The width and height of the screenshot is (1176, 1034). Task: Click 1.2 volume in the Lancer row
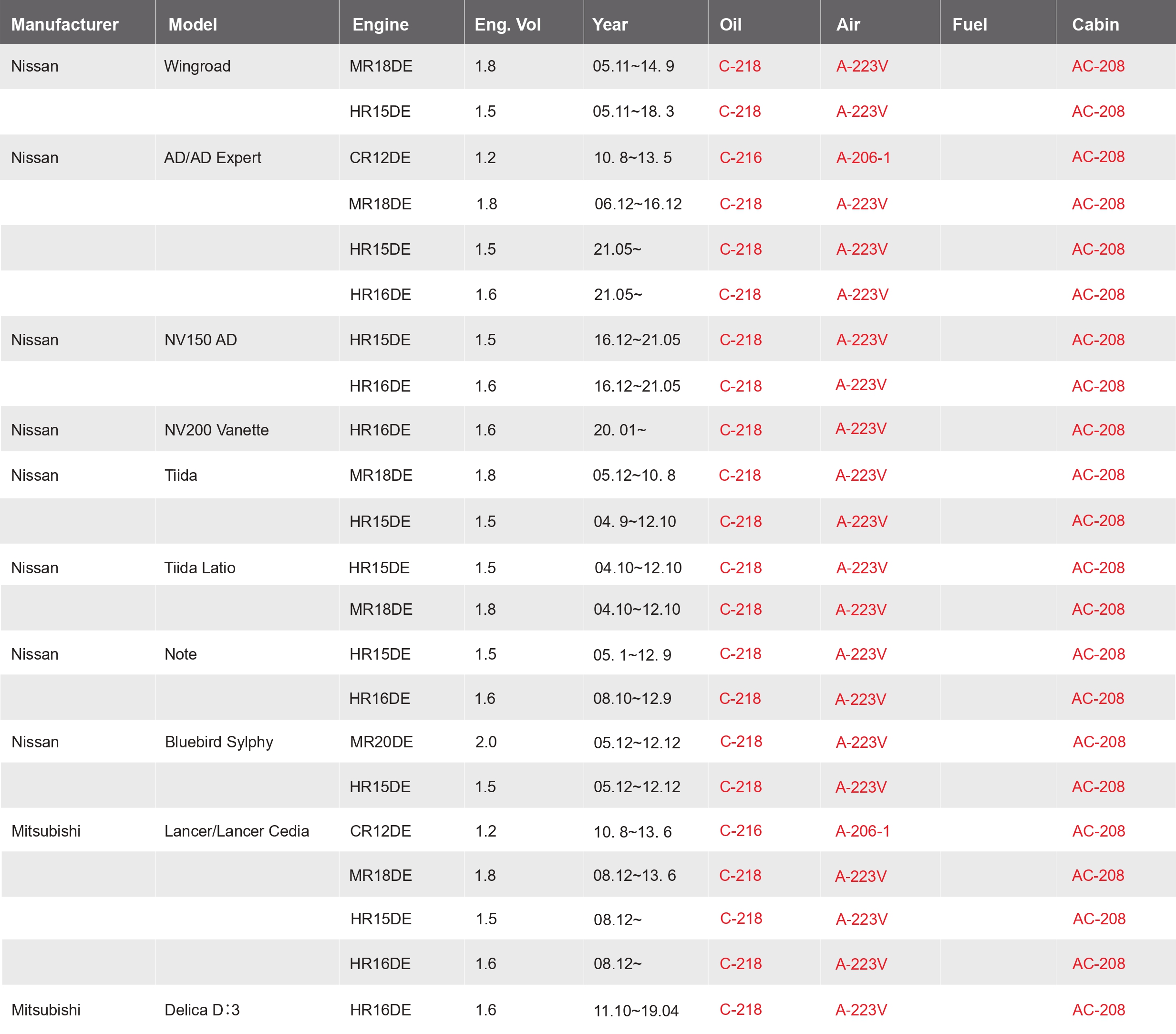point(485,831)
